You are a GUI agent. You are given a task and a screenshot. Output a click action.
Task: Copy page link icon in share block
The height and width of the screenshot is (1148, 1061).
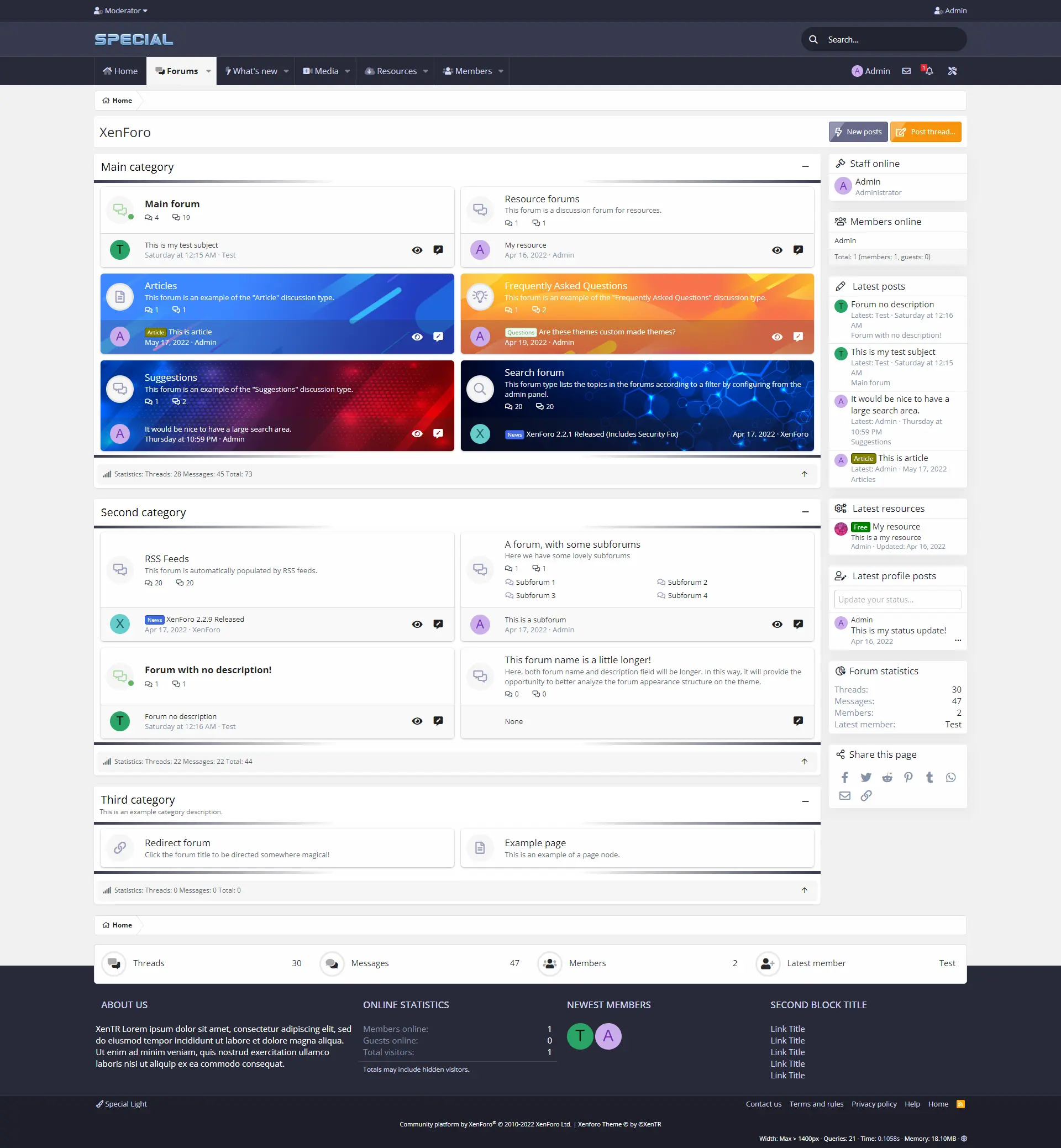pyautogui.click(x=866, y=796)
